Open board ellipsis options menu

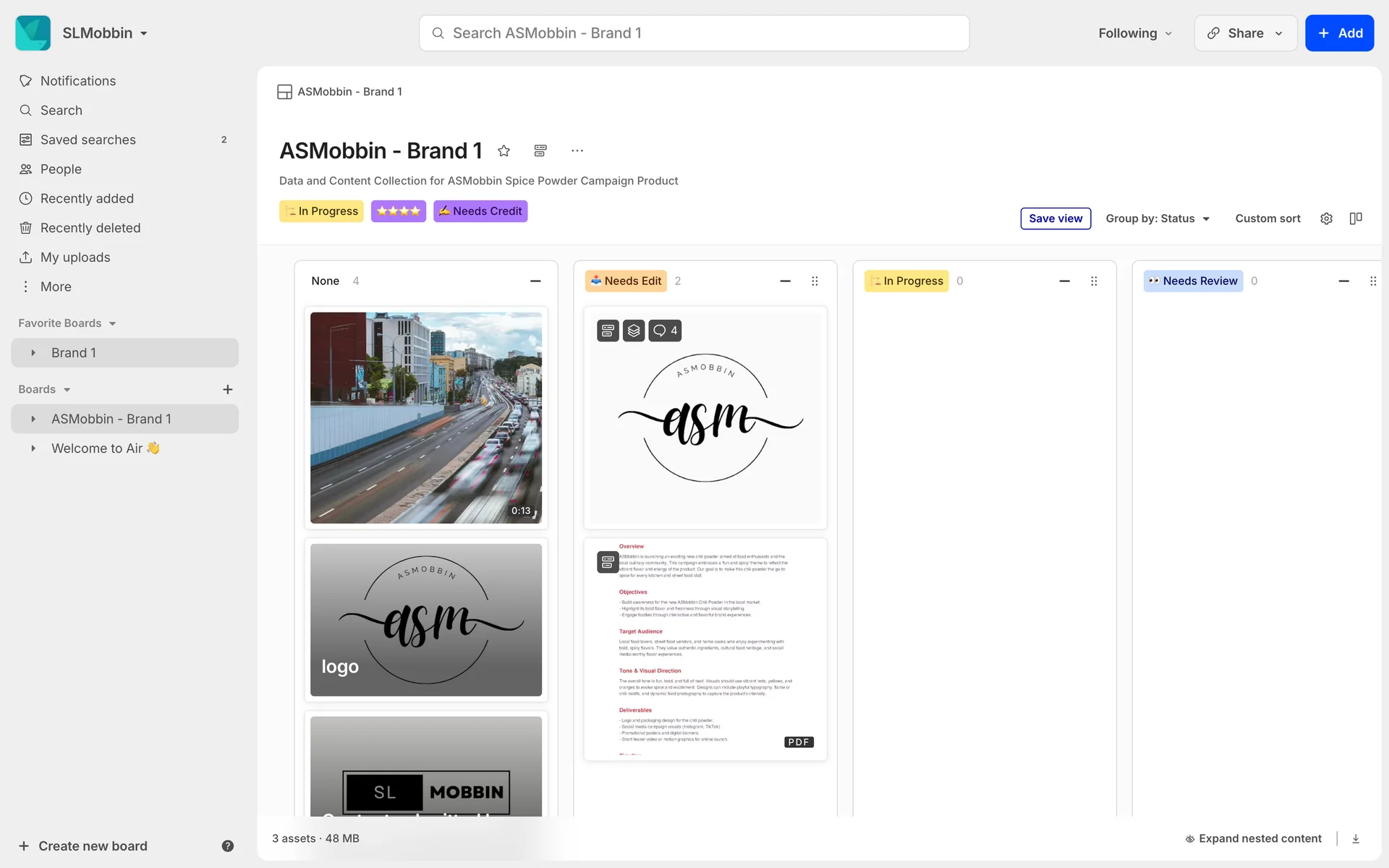[577, 150]
